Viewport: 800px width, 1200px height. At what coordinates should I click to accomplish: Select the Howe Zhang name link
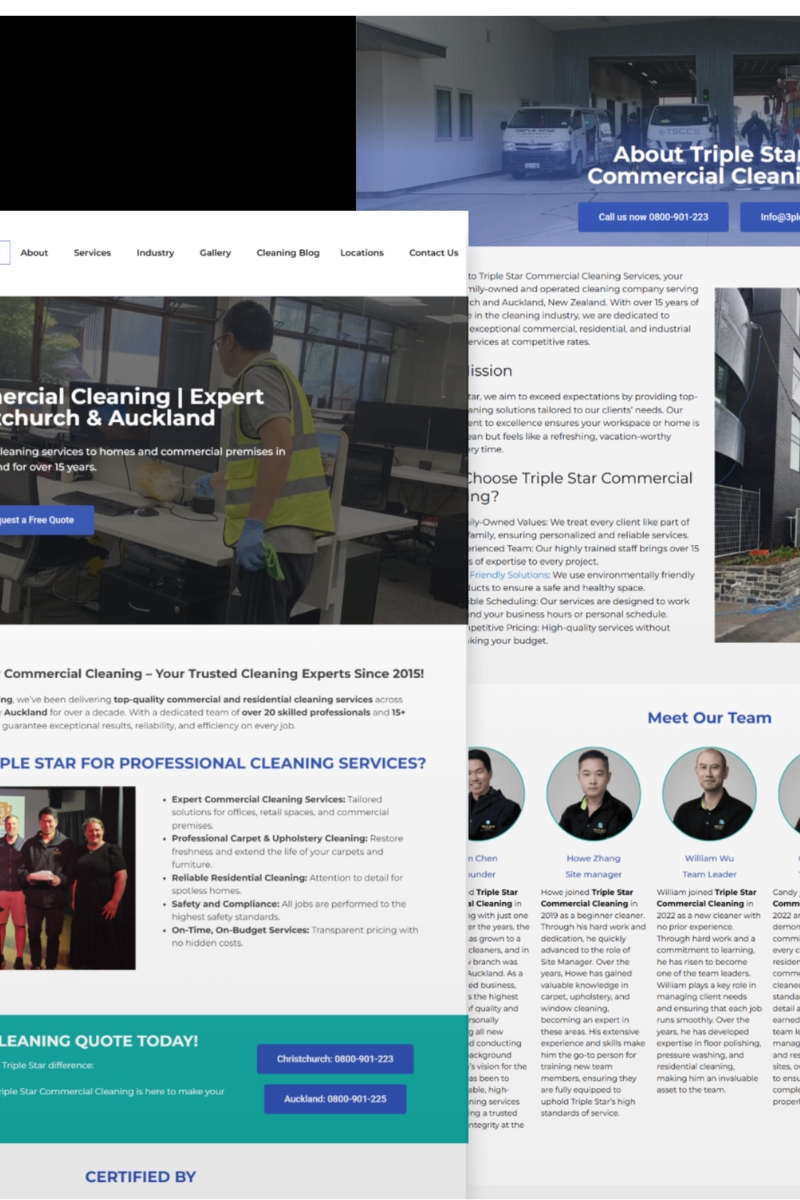[x=593, y=858]
